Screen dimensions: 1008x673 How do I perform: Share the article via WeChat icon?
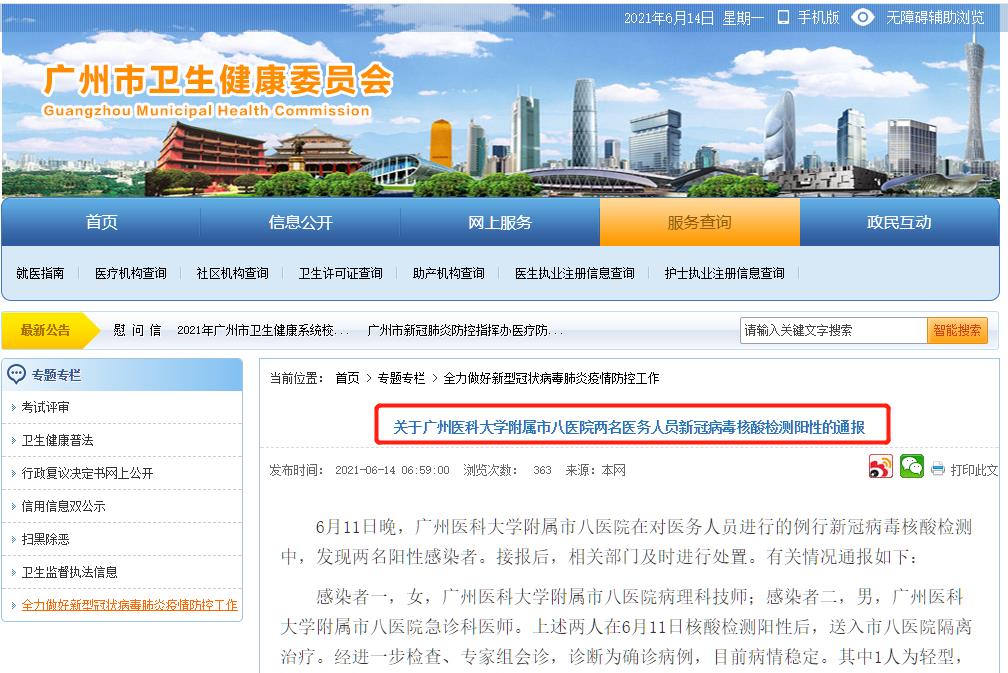(912, 467)
